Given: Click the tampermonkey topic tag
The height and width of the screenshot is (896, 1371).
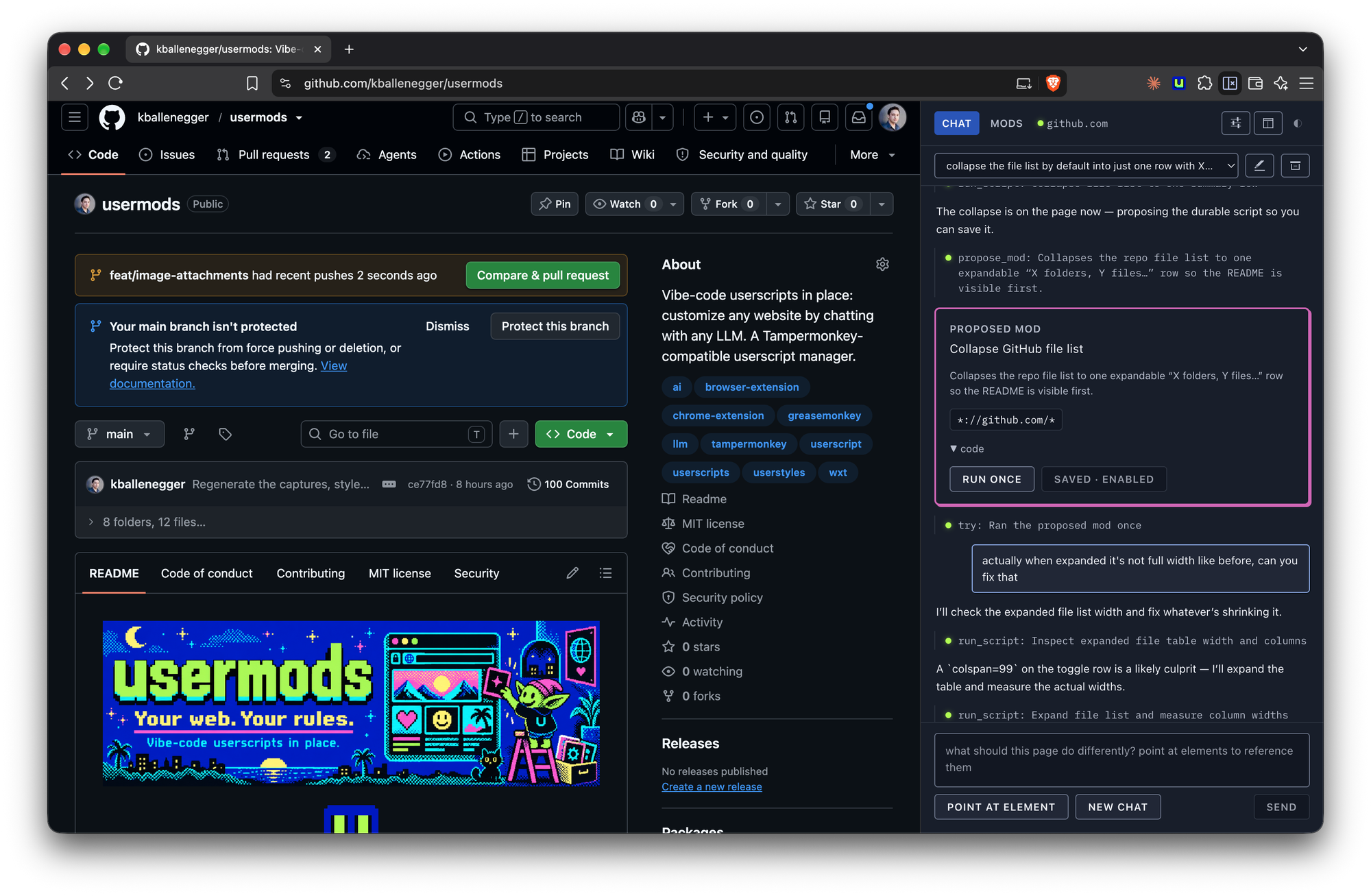Looking at the screenshot, I should coord(749,444).
